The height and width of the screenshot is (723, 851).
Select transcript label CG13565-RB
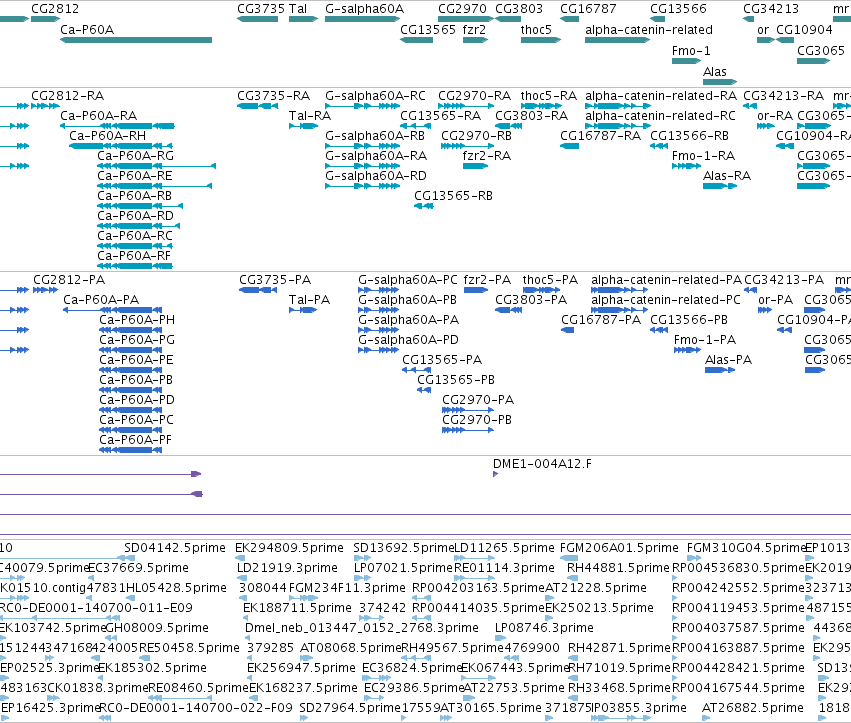pyautogui.click(x=453, y=196)
